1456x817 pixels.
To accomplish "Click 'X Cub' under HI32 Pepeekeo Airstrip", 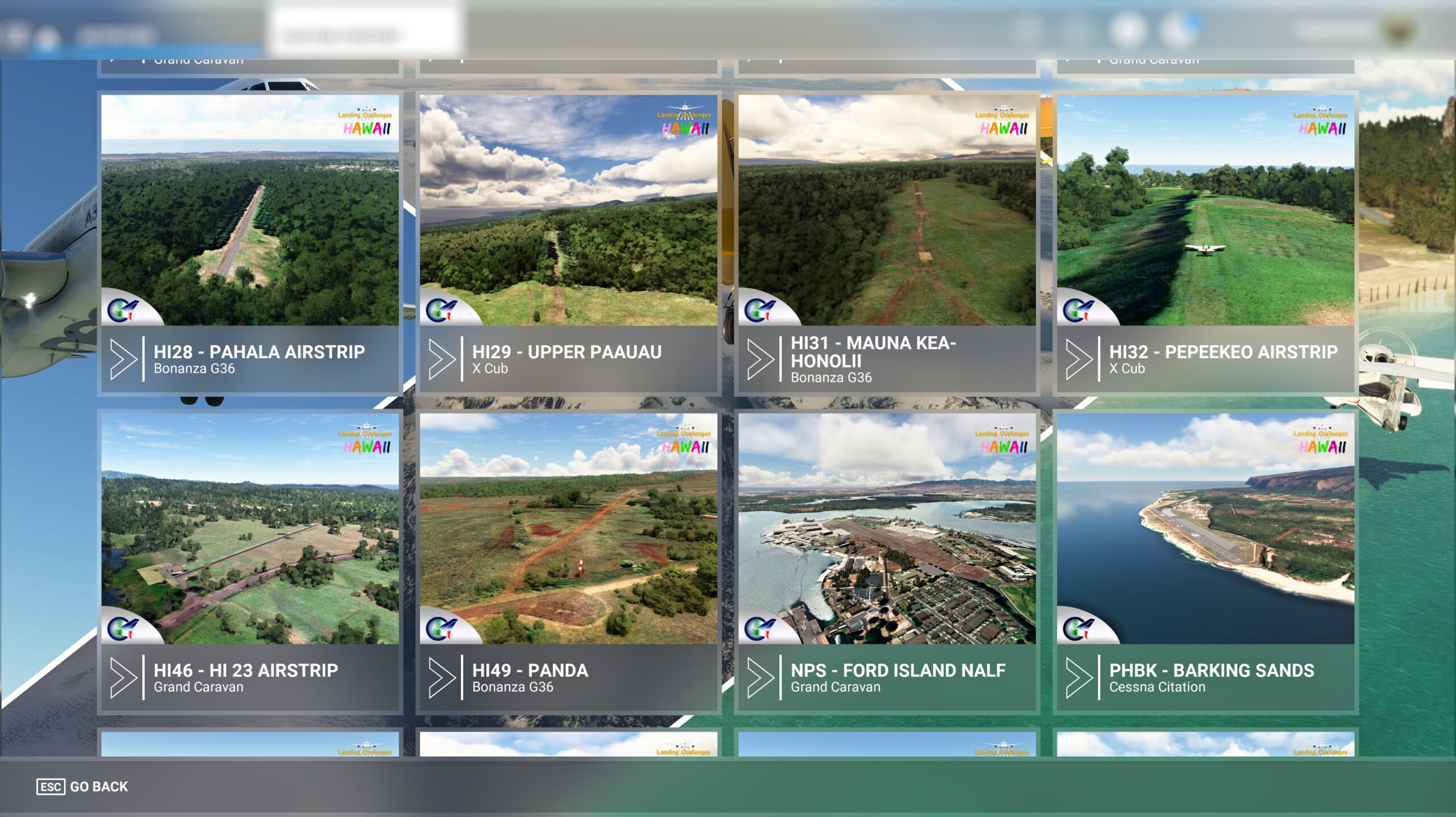I will click(1127, 368).
